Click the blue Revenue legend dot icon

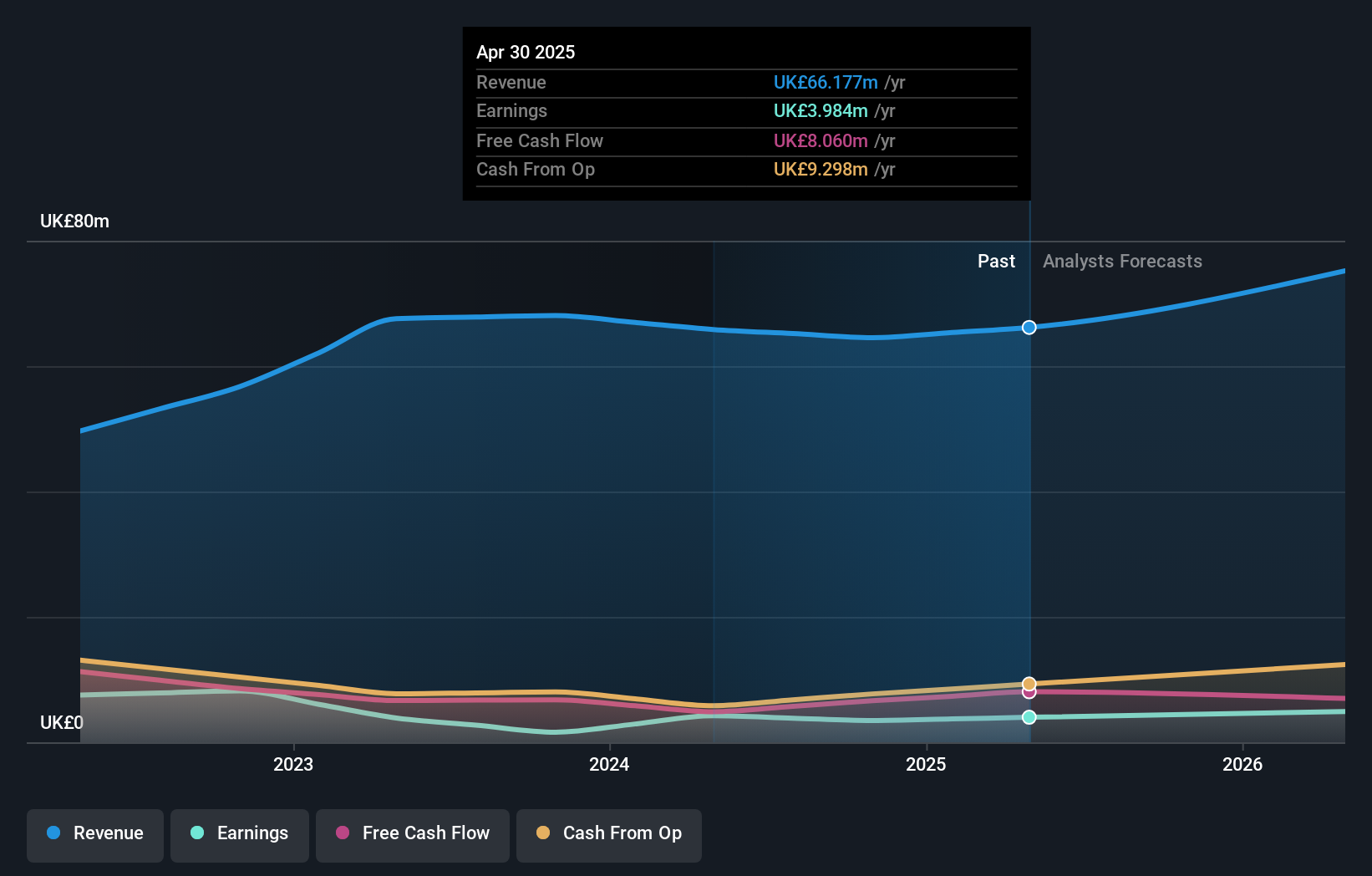pos(52,833)
